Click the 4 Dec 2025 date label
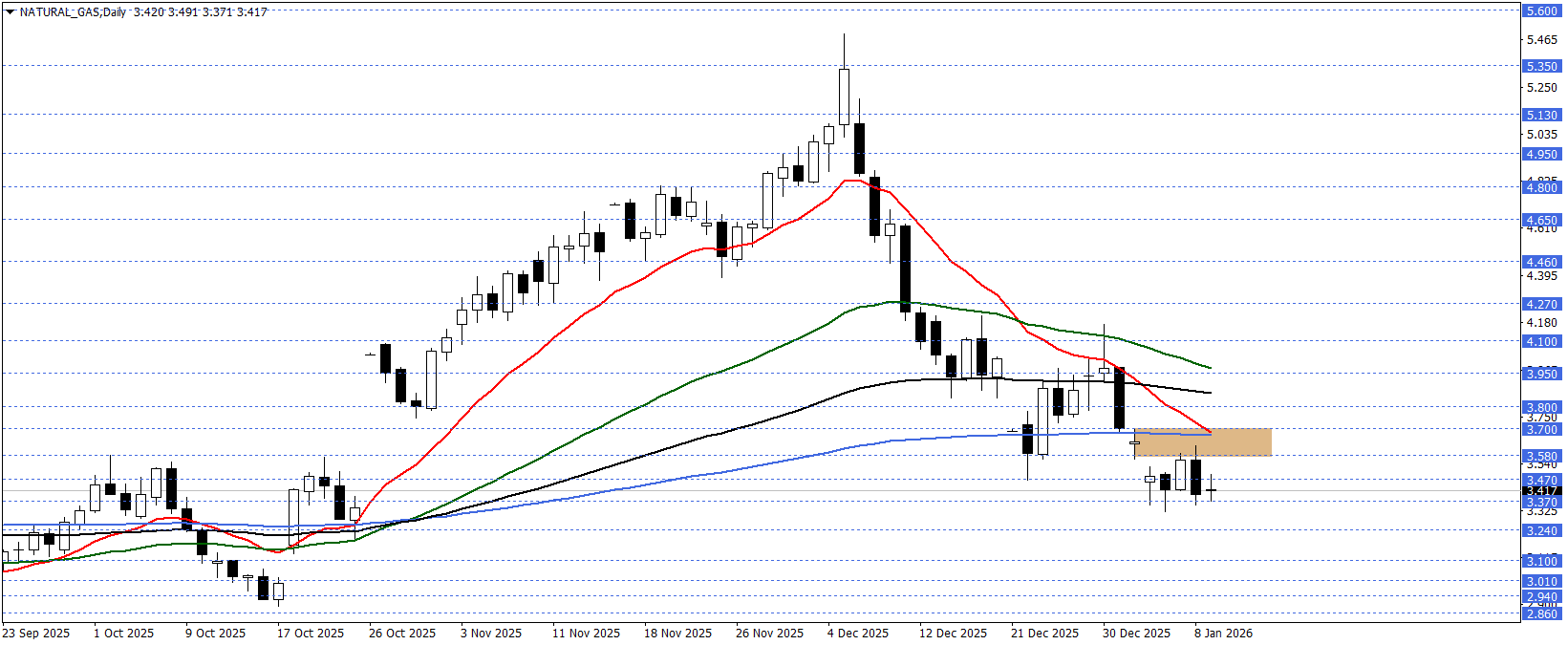The width and height of the screenshot is (1568, 645). (x=858, y=633)
